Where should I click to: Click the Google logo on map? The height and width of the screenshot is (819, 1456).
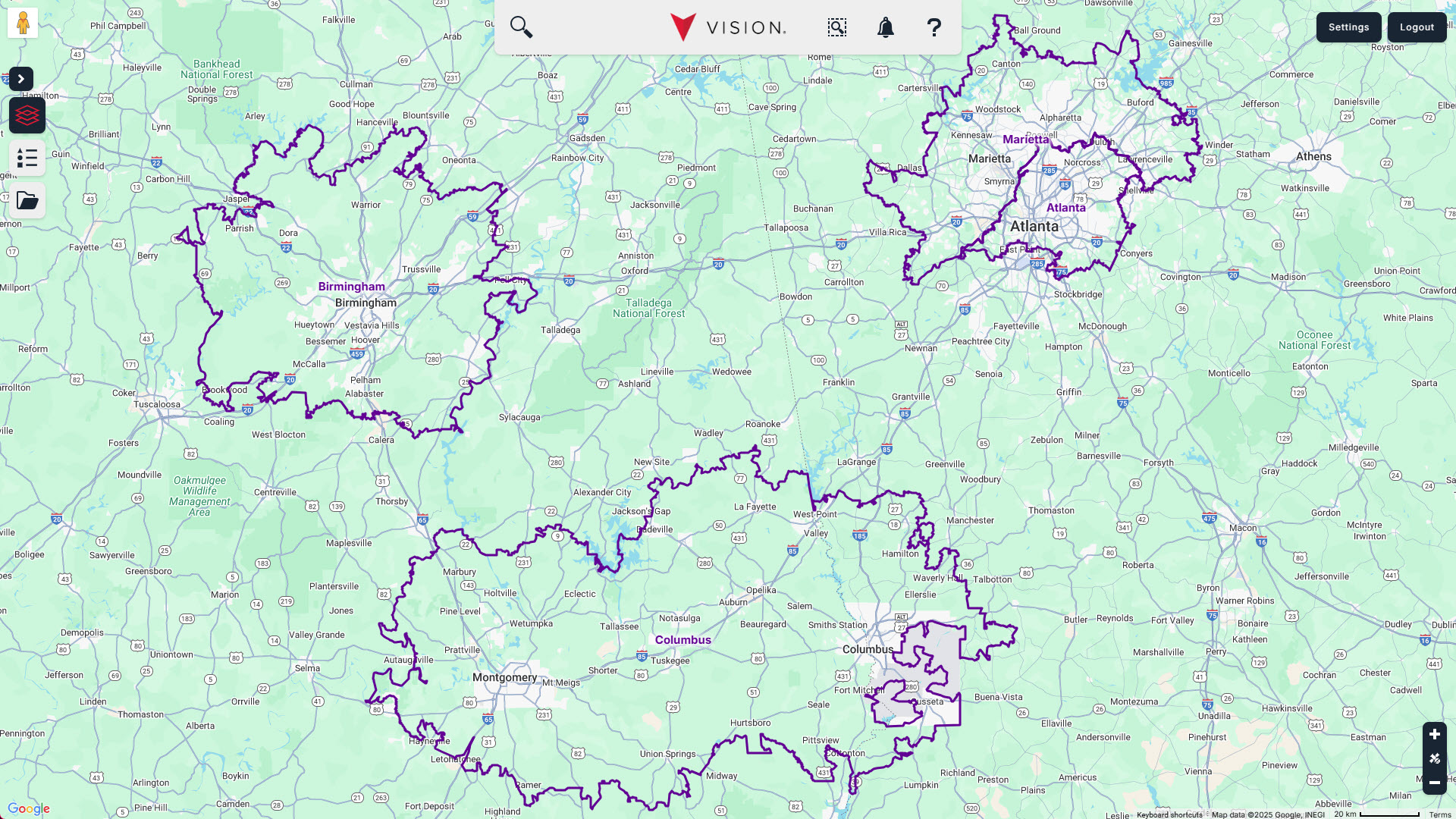click(29, 808)
